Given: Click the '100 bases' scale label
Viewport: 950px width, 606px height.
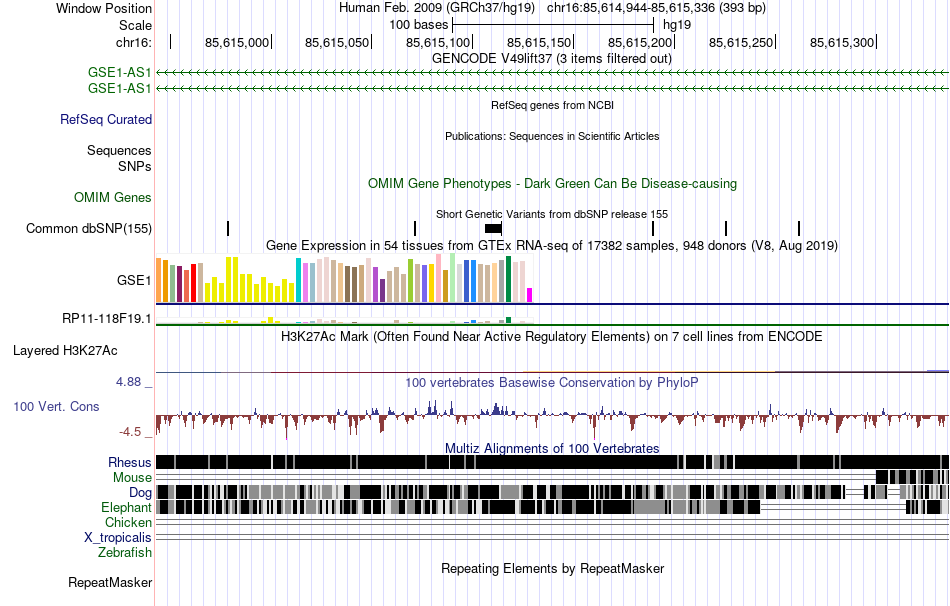Looking at the screenshot, I should coord(419,25).
